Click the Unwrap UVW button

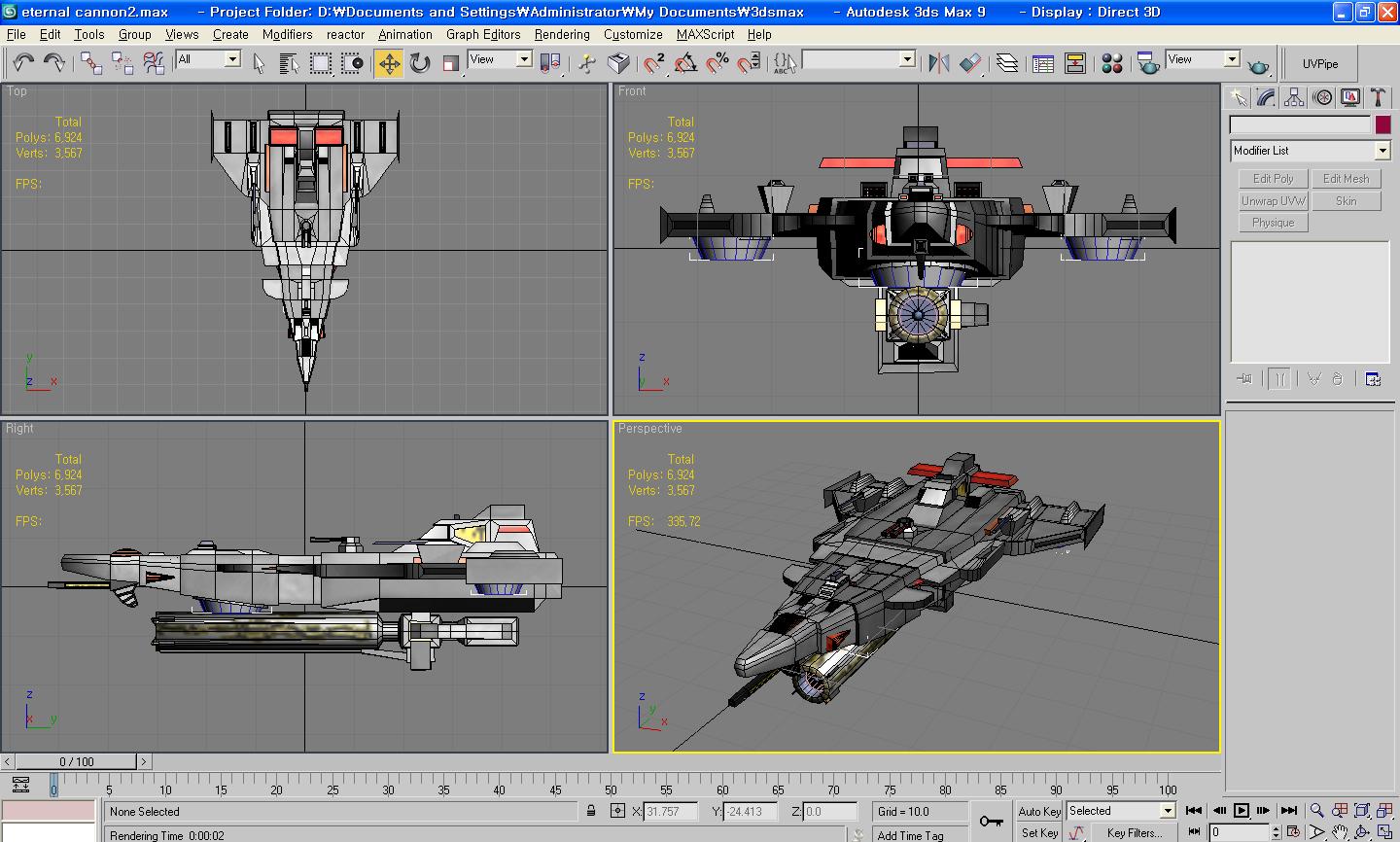click(x=1273, y=200)
